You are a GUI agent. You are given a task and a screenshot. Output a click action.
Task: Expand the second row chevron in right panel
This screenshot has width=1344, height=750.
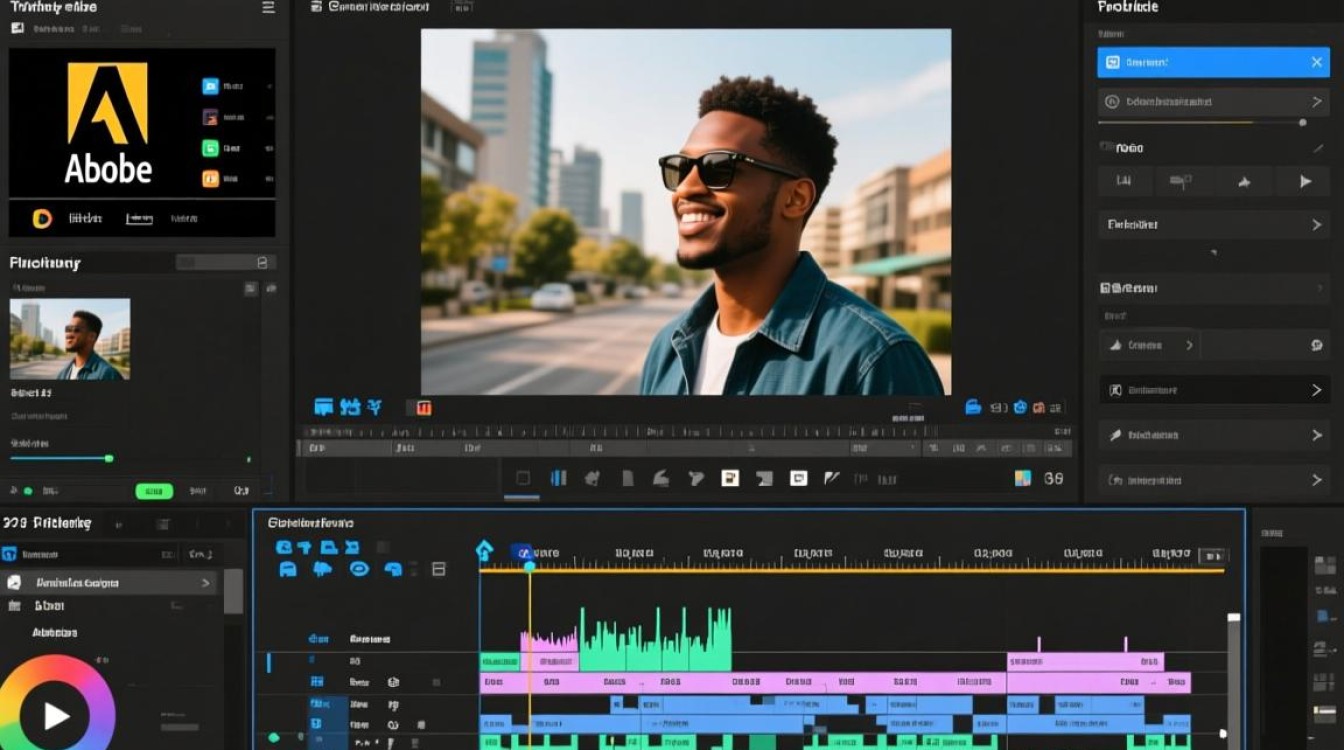point(1316,102)
